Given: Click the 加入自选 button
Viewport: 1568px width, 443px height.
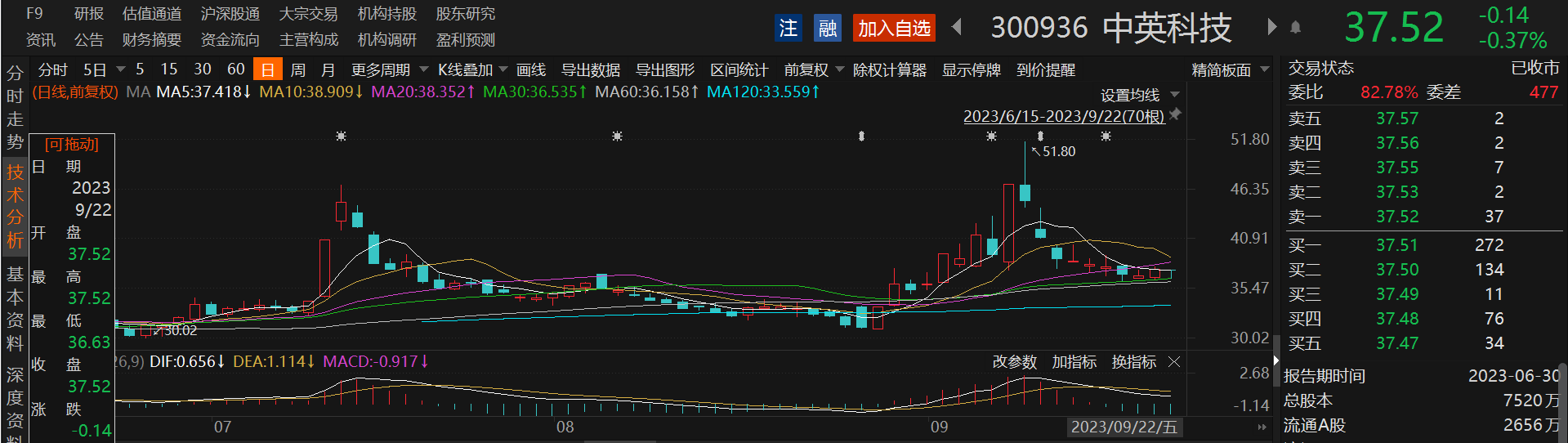Looking at the screenshot, I should tap(894, 29).
